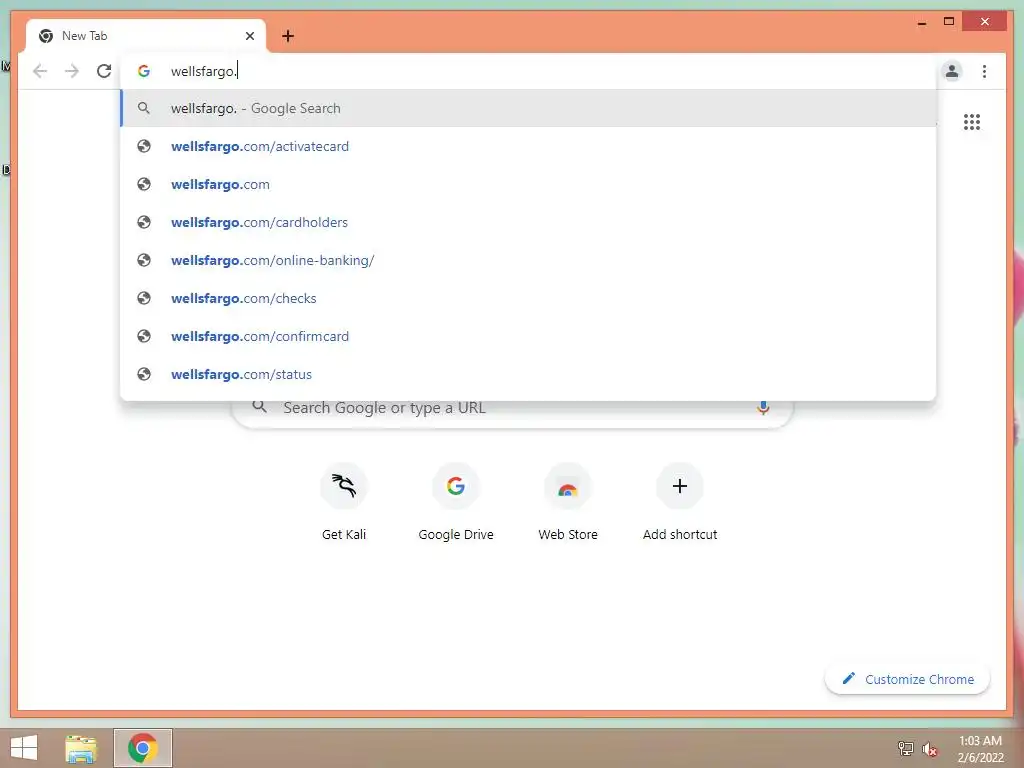Reload the page with refresh icon
The height and width of the screenshot is (768, 1024).
[104, 71]
